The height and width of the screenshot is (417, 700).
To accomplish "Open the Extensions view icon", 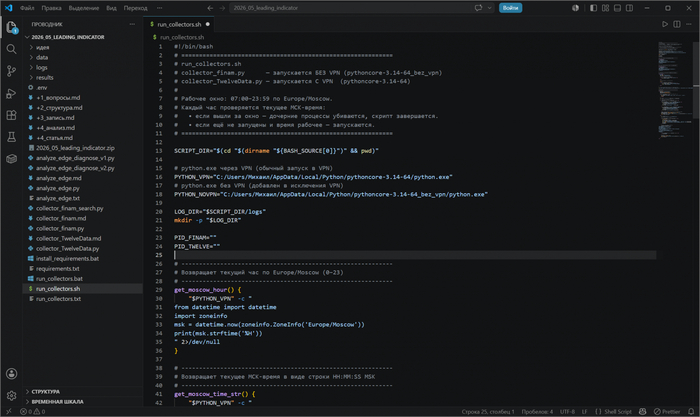I will tap(12, 115).
